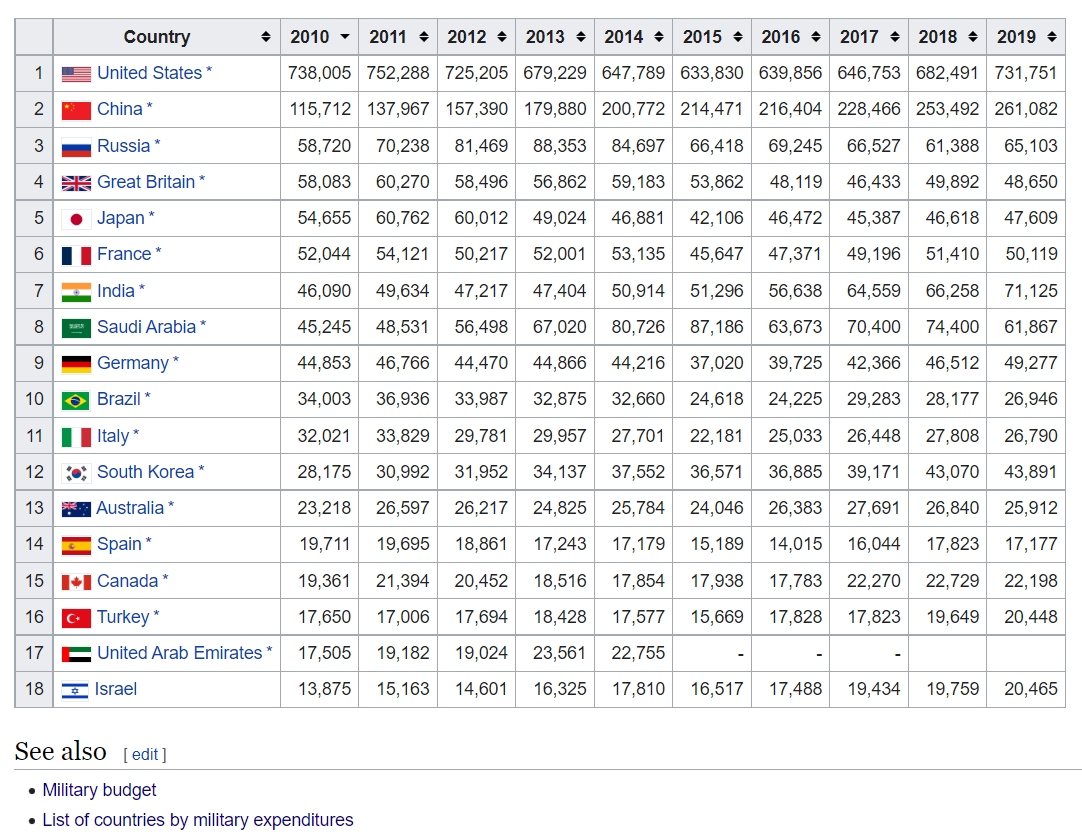
Task: Open the Japan country link
Action: pyautogui.click(x=121, y=218)
